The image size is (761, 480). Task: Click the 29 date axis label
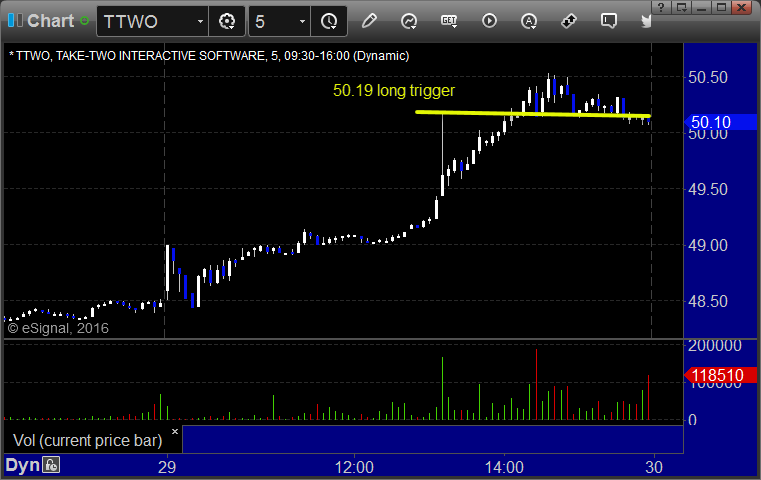[167, 467]
